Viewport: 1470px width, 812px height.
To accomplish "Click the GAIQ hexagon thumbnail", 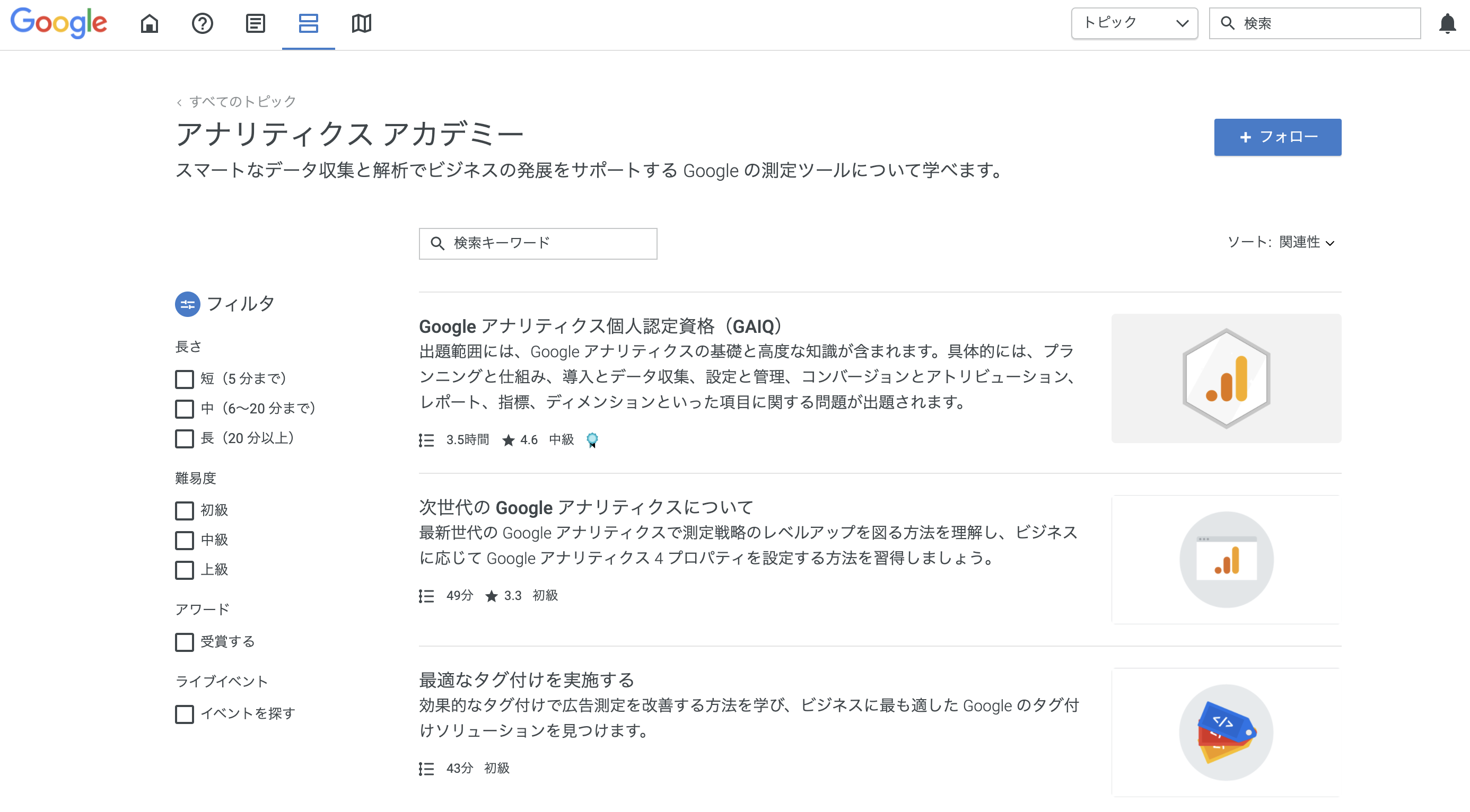I will pos(1227,378).
